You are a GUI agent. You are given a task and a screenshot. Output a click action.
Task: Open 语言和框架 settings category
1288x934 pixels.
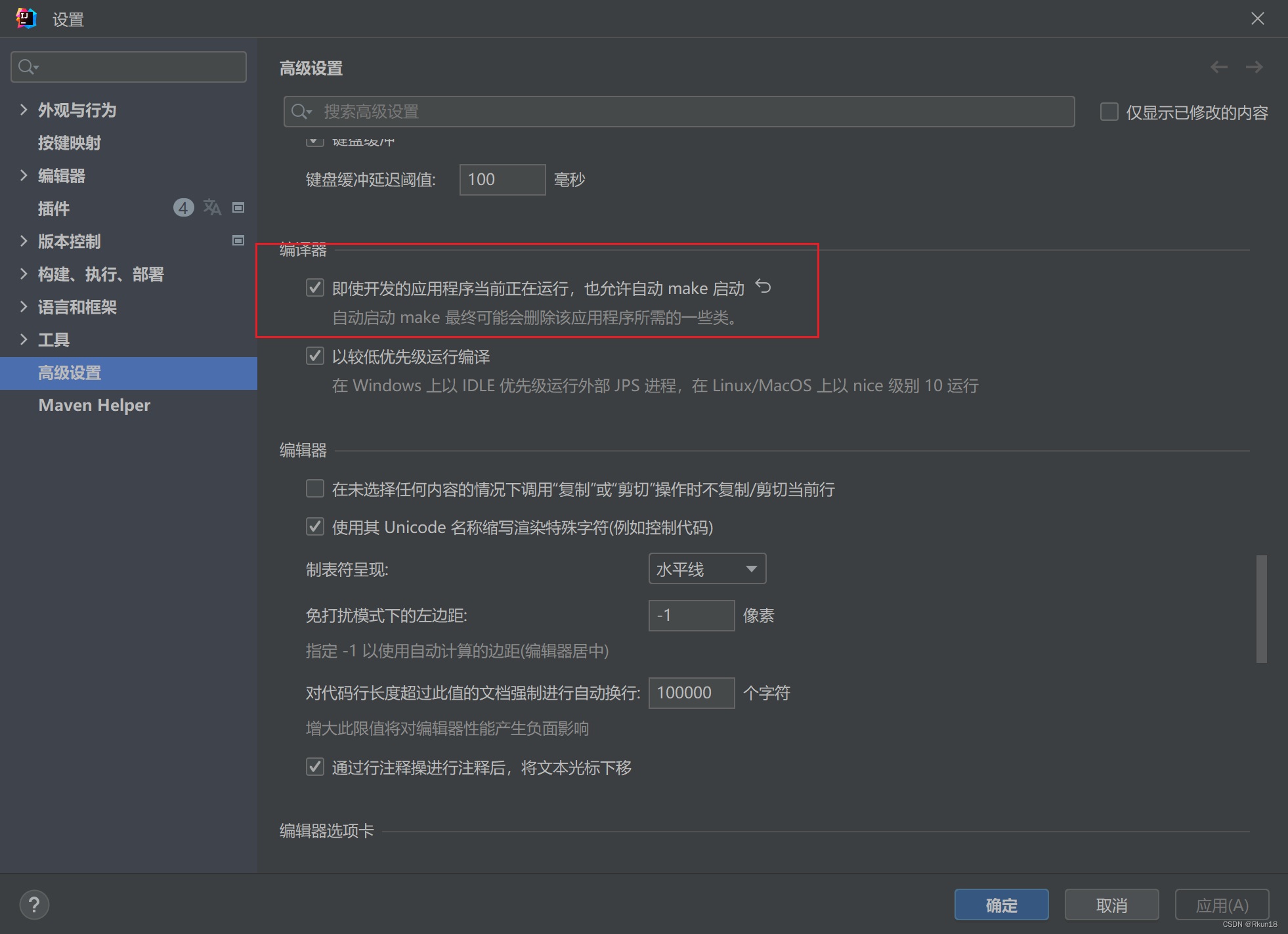[77, 307]
